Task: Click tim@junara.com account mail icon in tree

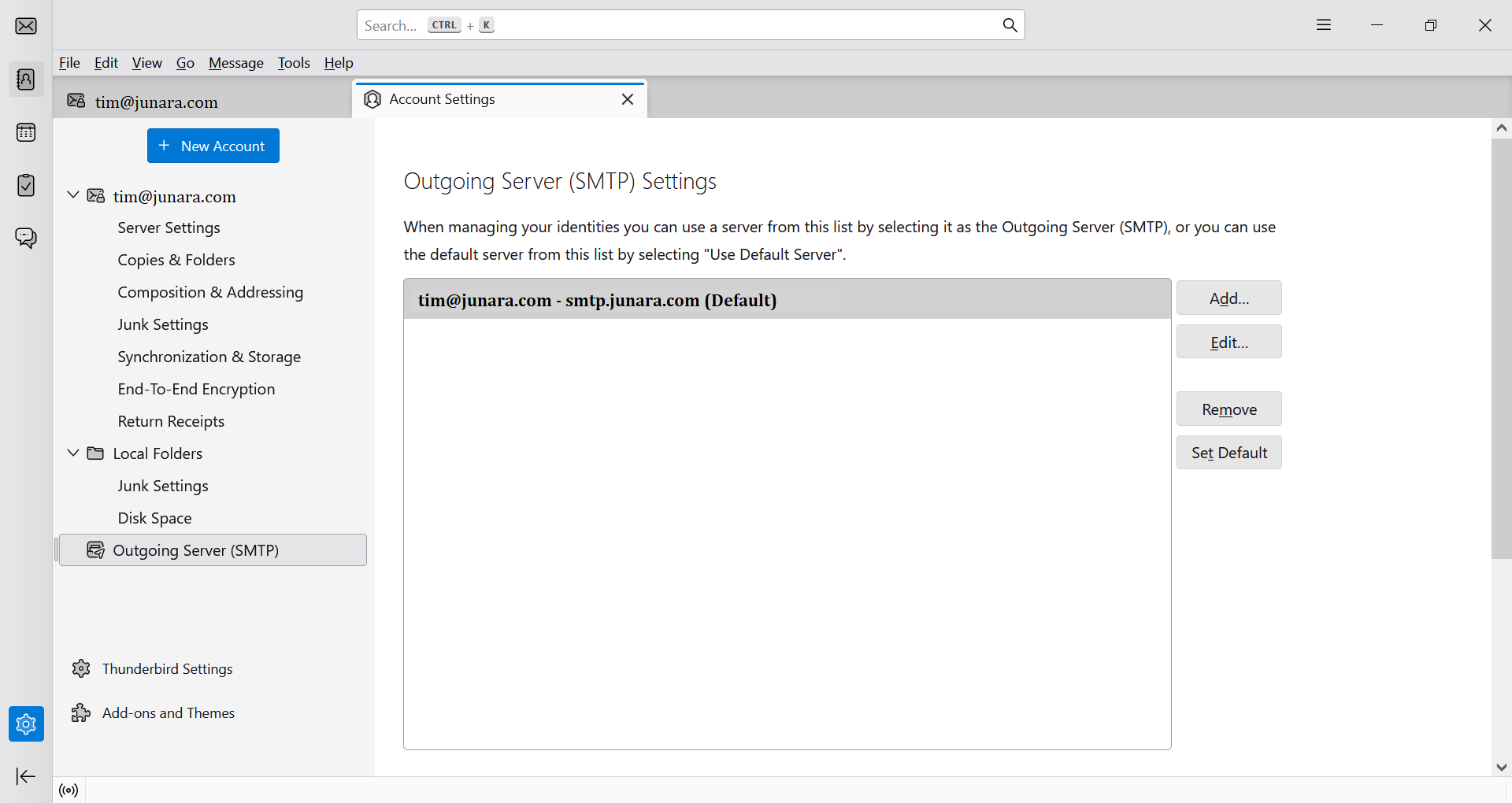Action: pos(95,196)
